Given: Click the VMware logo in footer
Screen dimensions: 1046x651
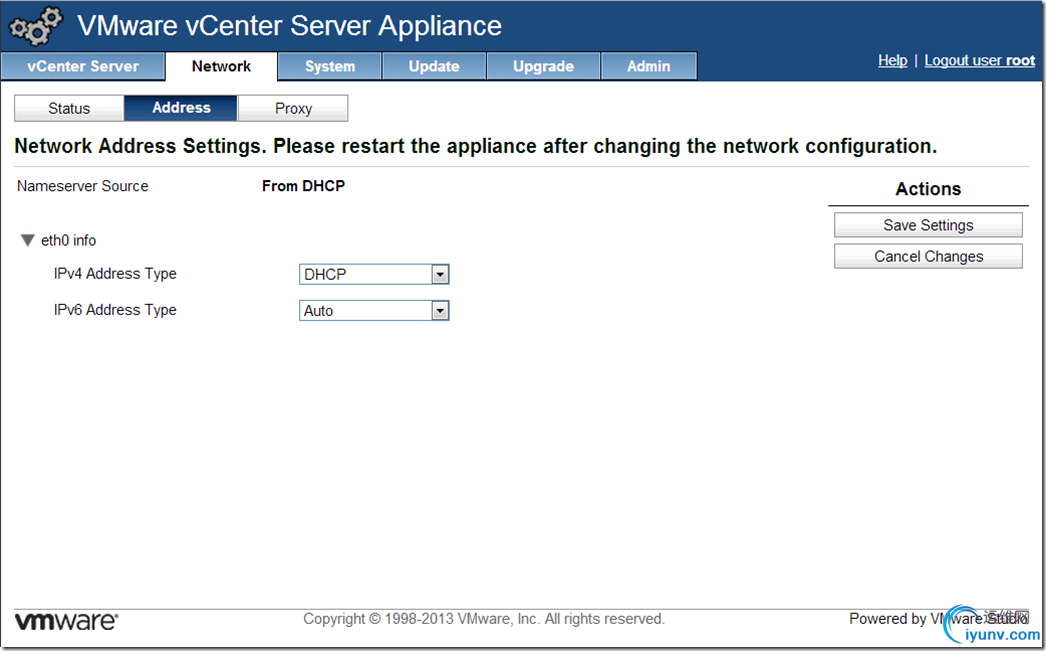Looking at the screenshot, I should click(x=66, y=620).
